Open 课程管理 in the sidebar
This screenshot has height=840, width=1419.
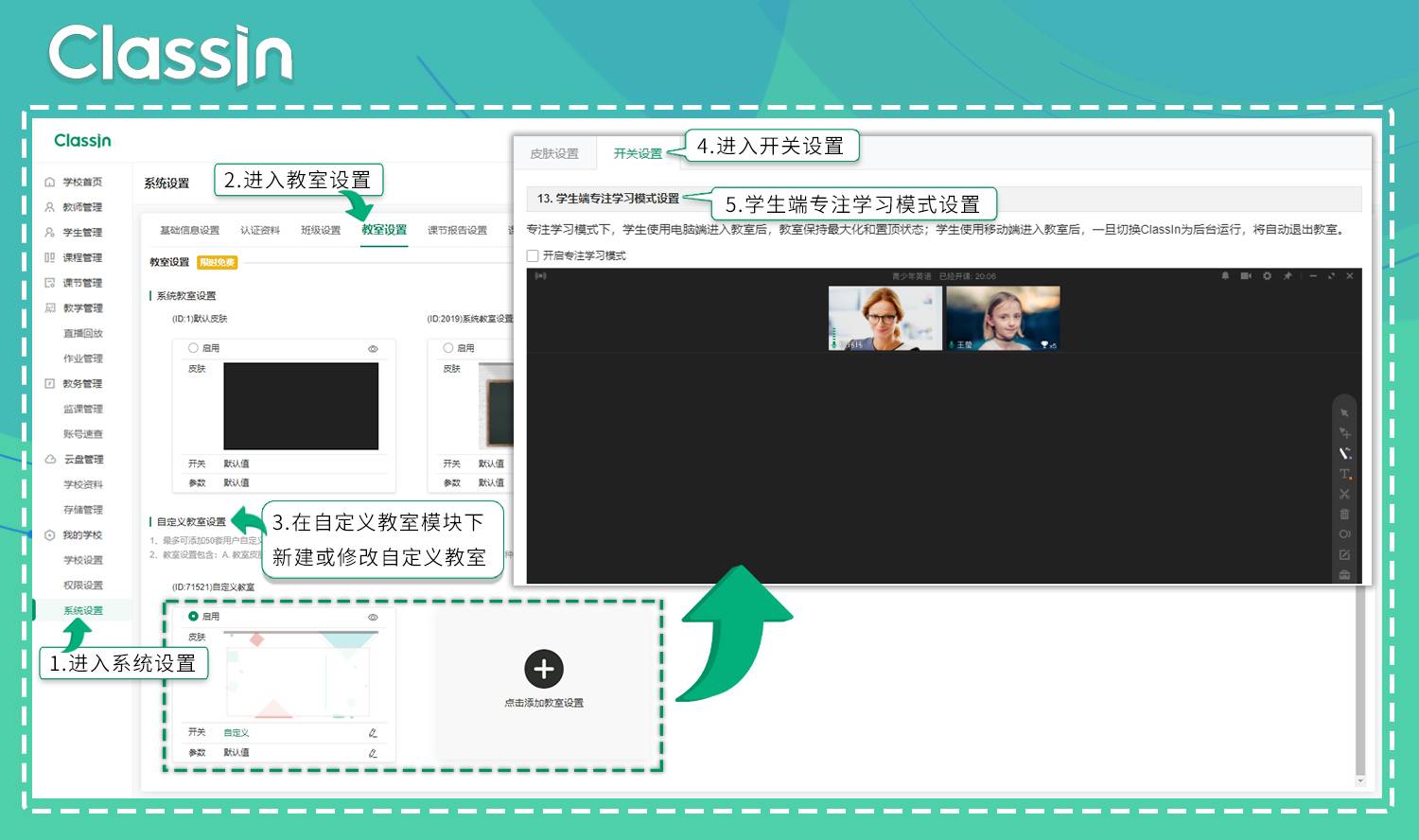[x=82, y=257]
